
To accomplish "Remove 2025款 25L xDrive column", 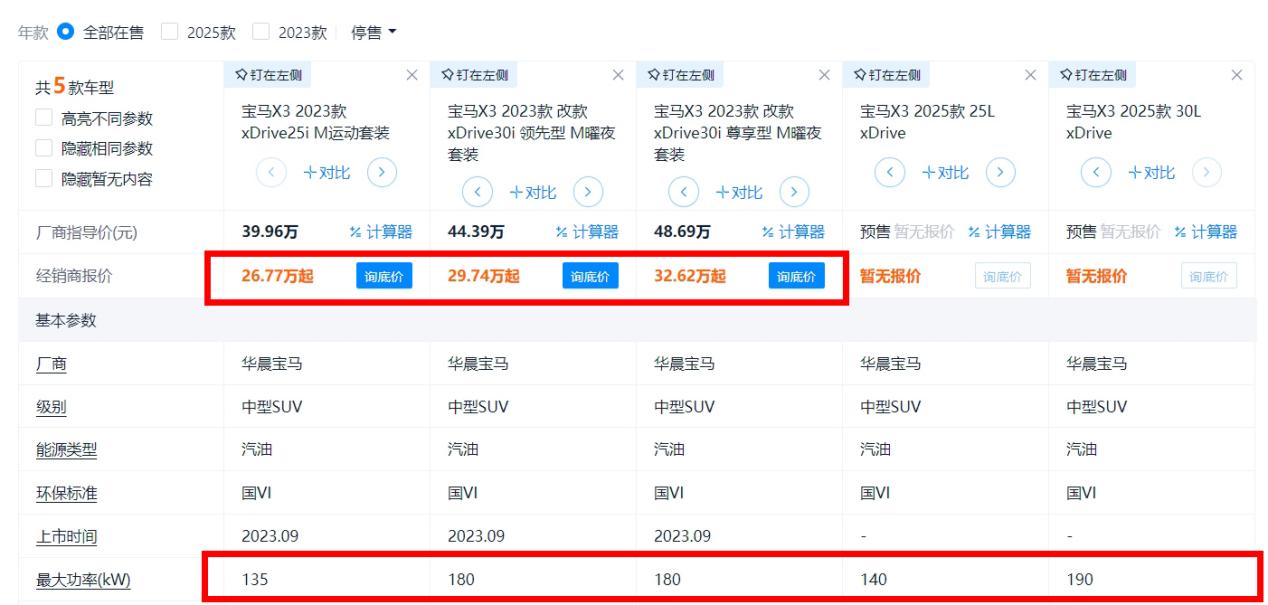I will click(x=1031, y=75).
